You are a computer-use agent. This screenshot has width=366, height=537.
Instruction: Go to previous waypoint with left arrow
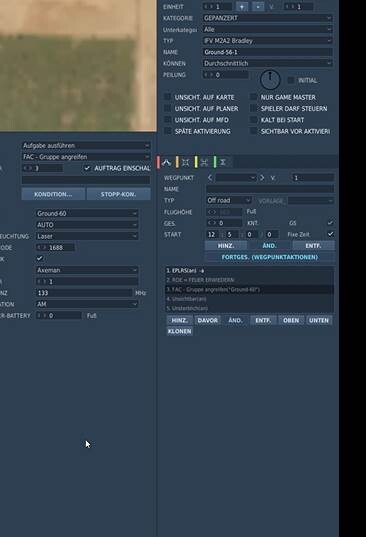pyautogui.click(x=210, y=177)
